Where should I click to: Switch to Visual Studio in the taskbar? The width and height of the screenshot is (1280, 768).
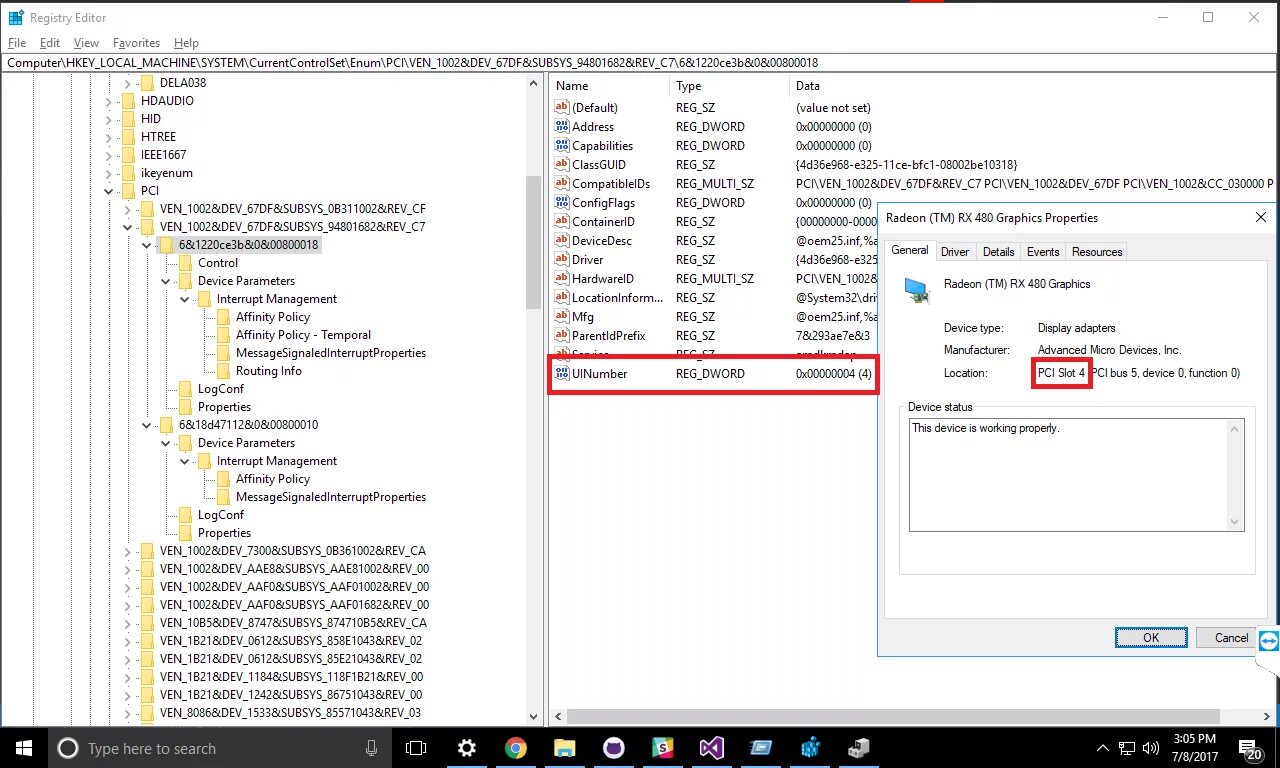tap(711, 748)
